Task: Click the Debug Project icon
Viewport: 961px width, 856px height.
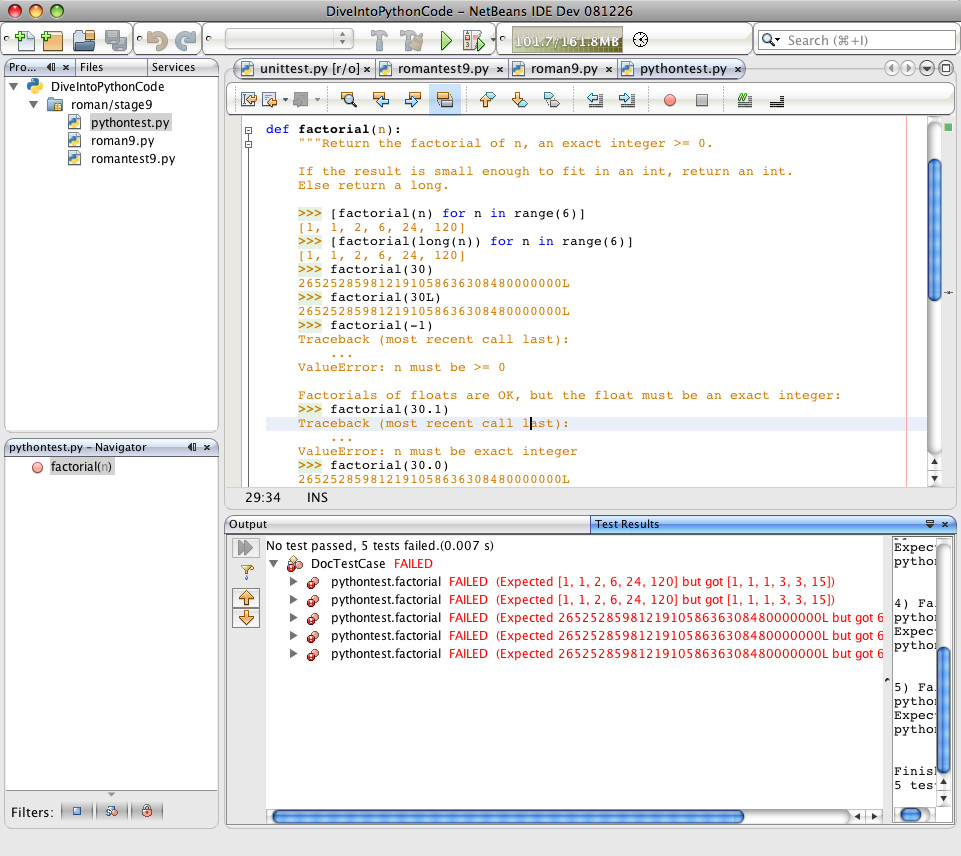Action: click(473, 40)
